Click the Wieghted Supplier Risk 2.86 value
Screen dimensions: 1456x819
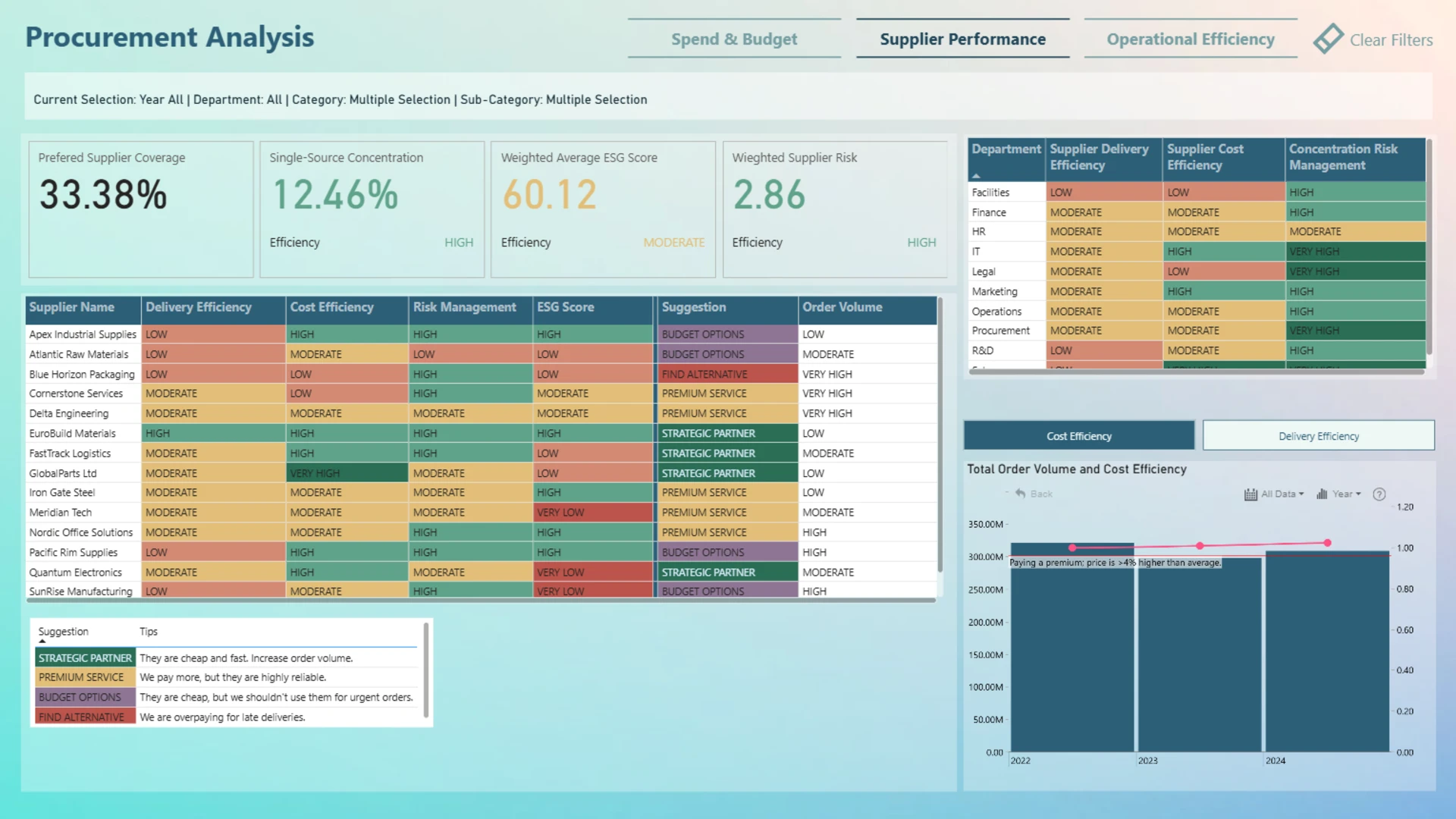click(x=769, y=195)
